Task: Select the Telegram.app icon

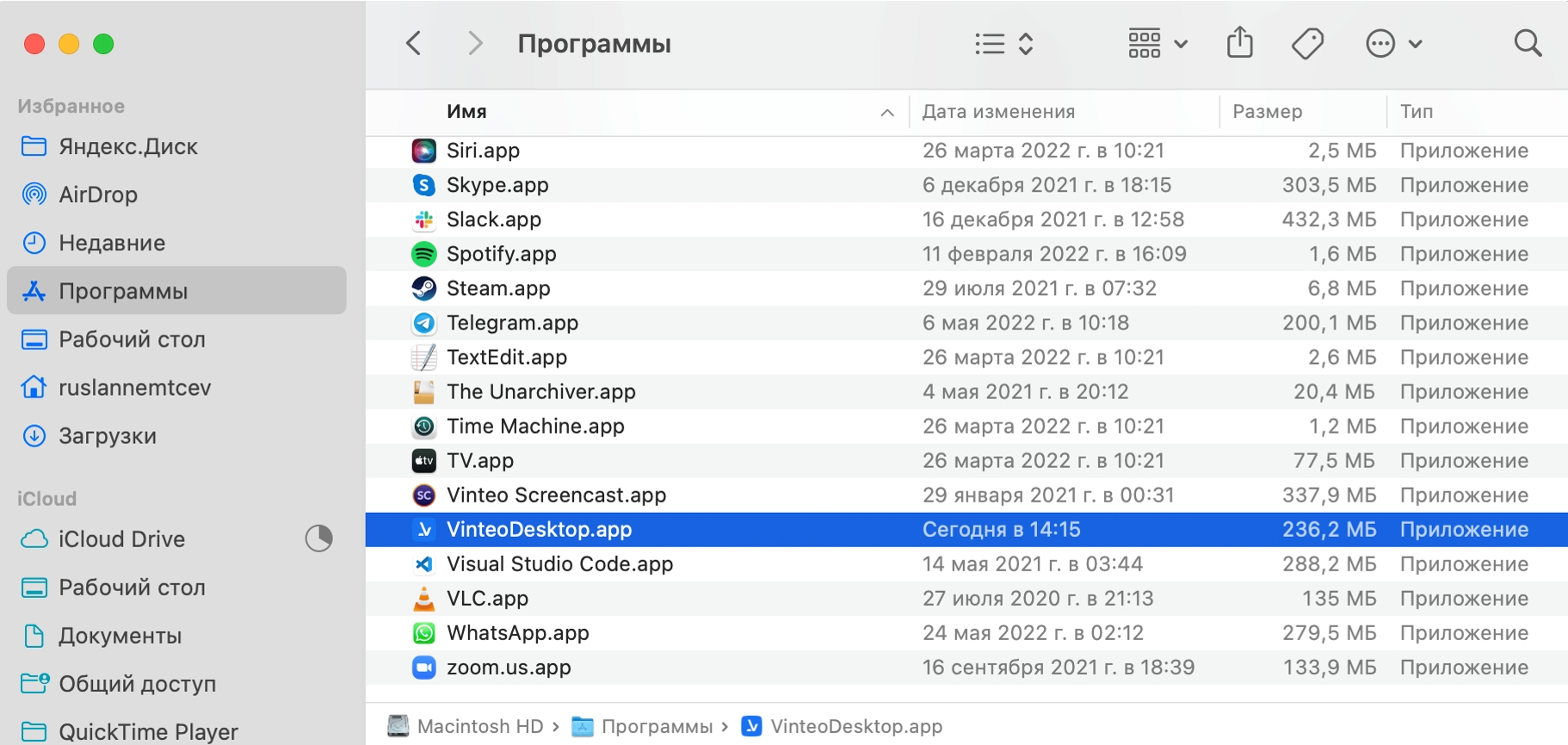Action: click(x=424, y=323)
